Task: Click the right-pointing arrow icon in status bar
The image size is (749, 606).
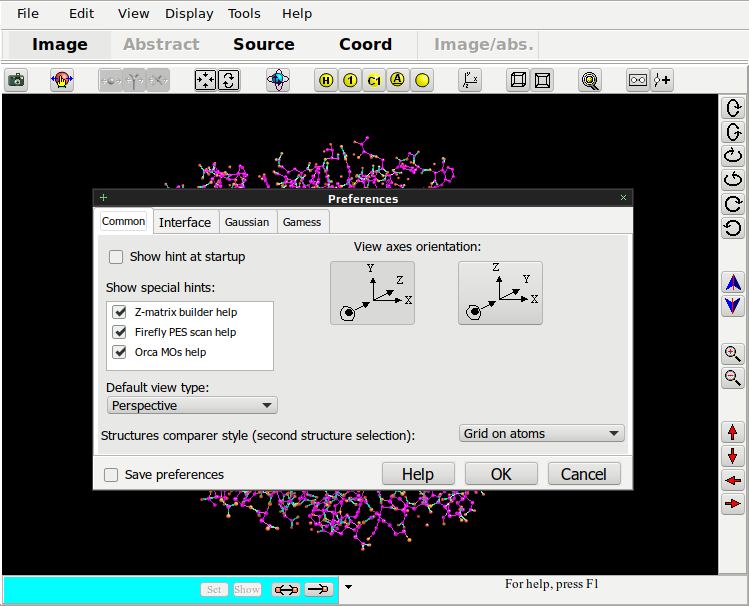Action: tap(319, 590)
